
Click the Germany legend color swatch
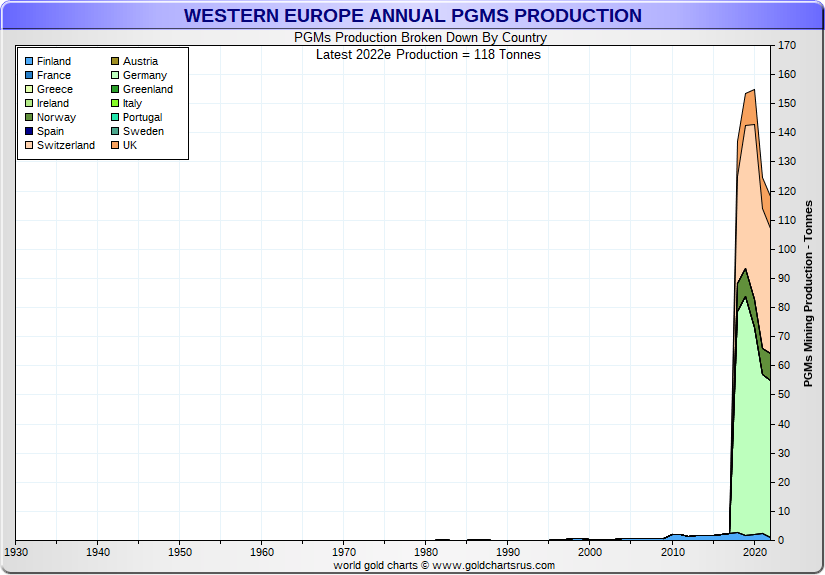(x=114, y=75)
